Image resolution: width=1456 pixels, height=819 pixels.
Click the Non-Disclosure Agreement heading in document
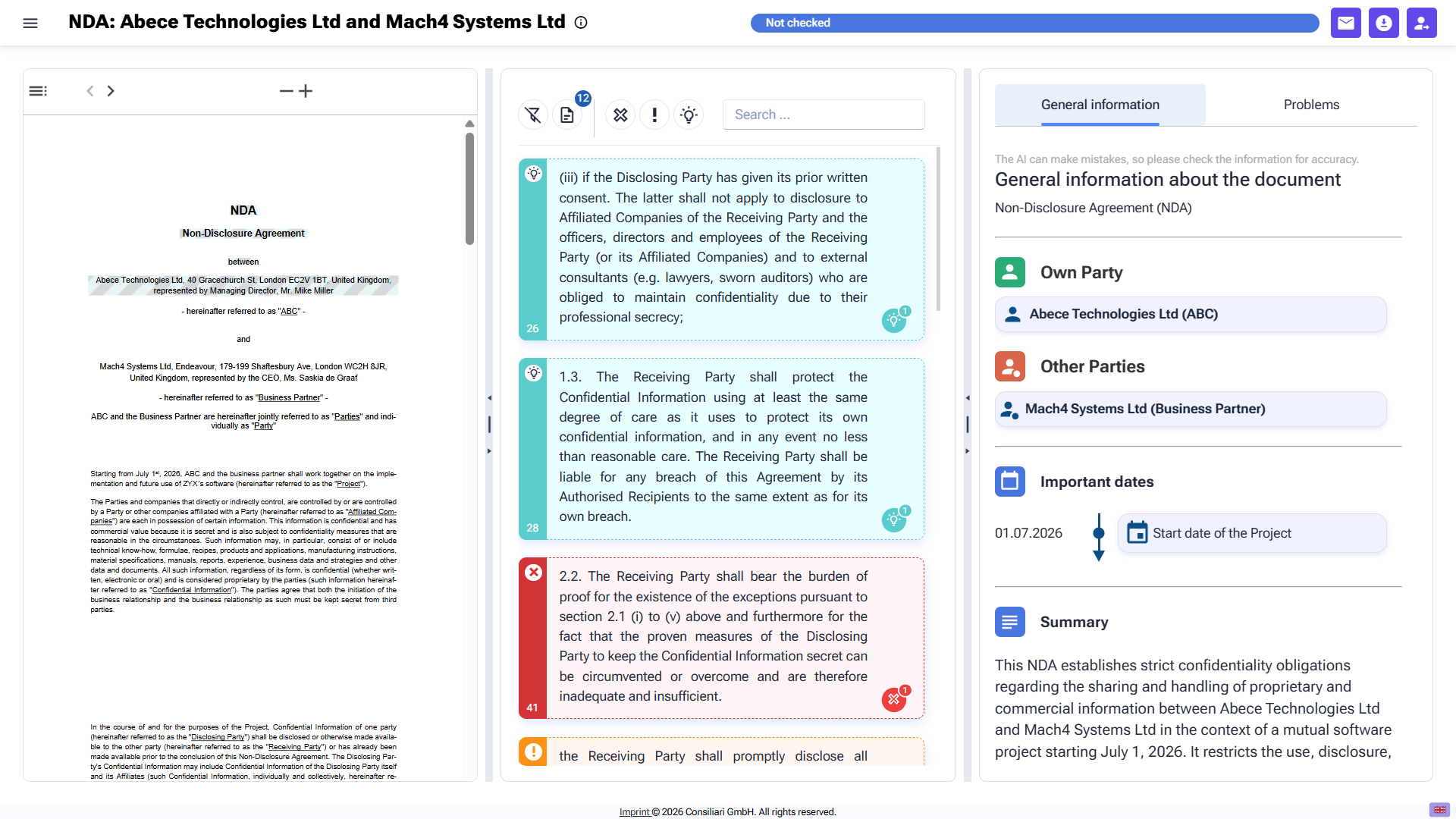[x=243, y=233]
